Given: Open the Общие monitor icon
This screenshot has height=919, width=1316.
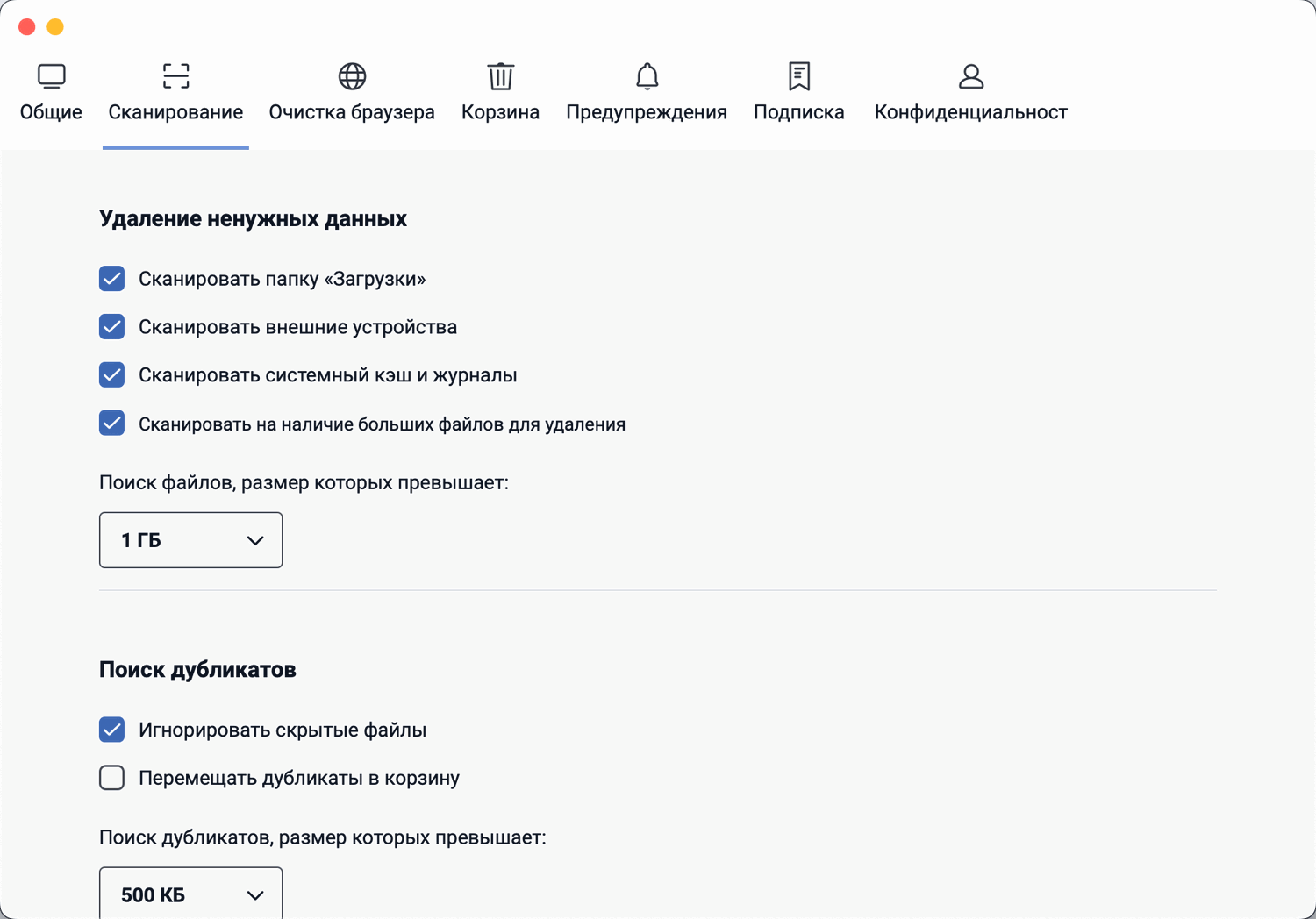Looking at the screenshot, I should click(x=51, y=76).
